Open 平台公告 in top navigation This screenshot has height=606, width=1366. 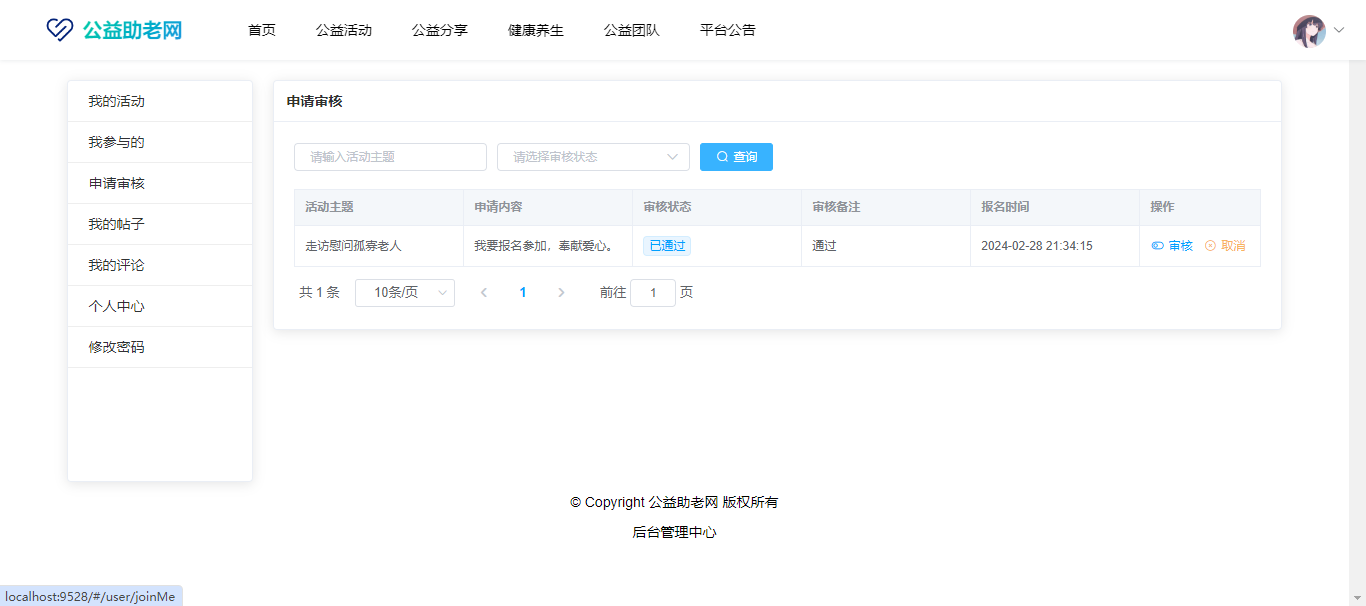pos(728,30)
